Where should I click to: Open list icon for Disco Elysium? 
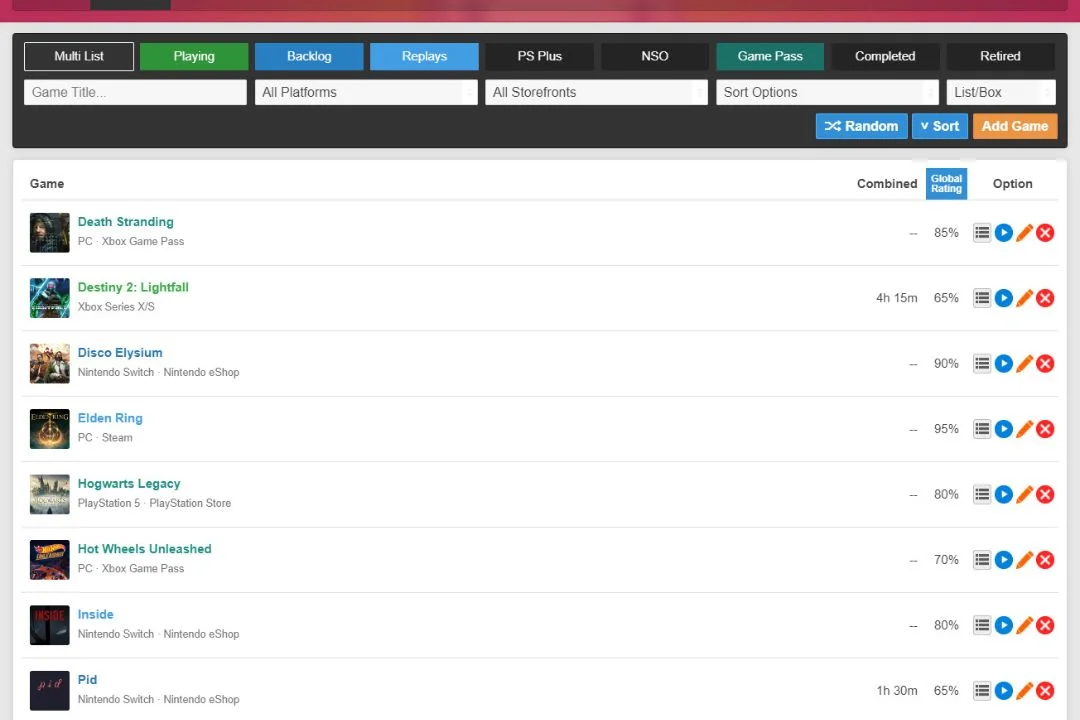tap(982, 364)
